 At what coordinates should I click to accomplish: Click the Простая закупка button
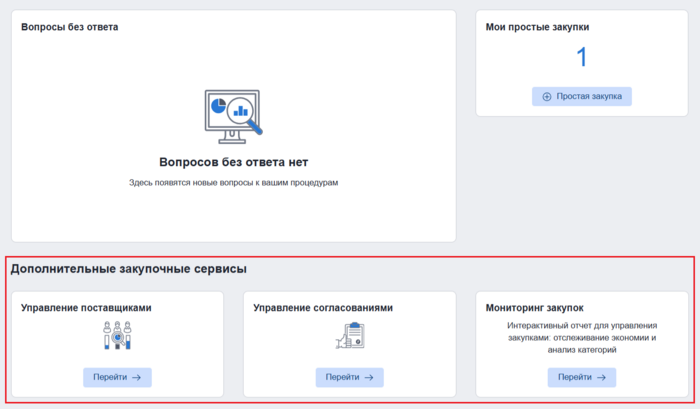[x=582, y=96]
